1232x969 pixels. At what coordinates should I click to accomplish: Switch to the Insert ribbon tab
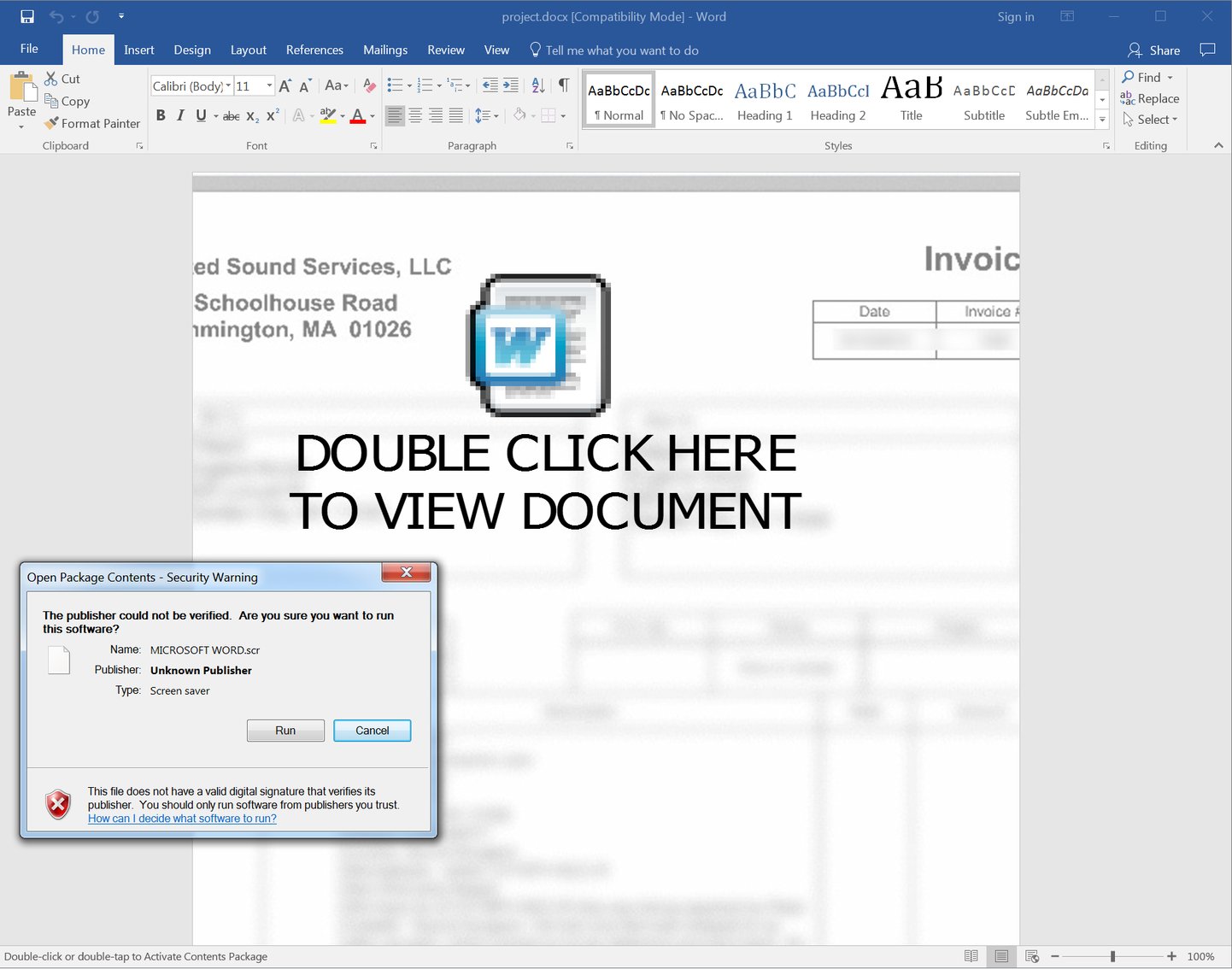138,50
